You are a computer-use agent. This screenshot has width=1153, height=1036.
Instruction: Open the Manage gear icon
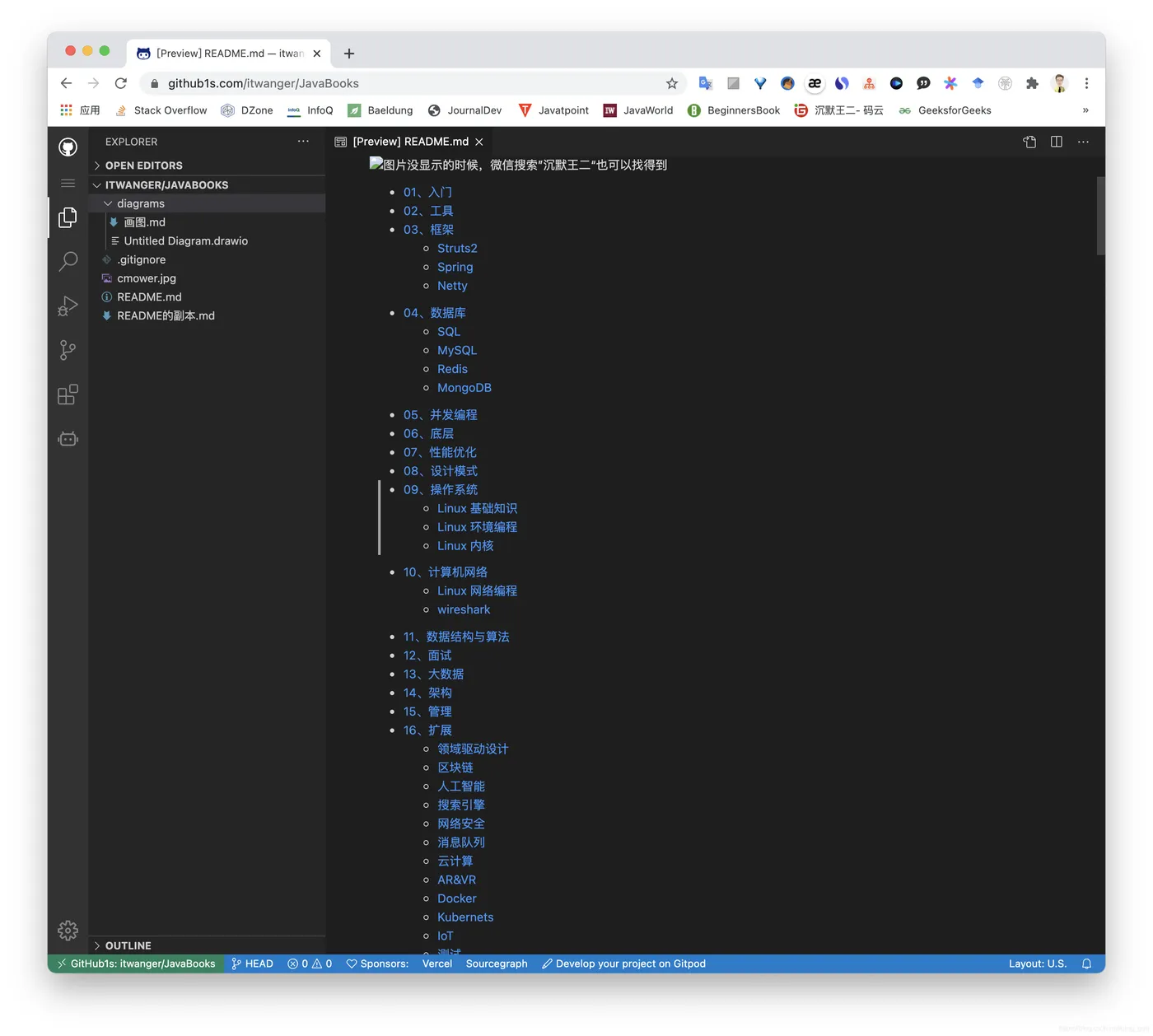pos(68,931)
